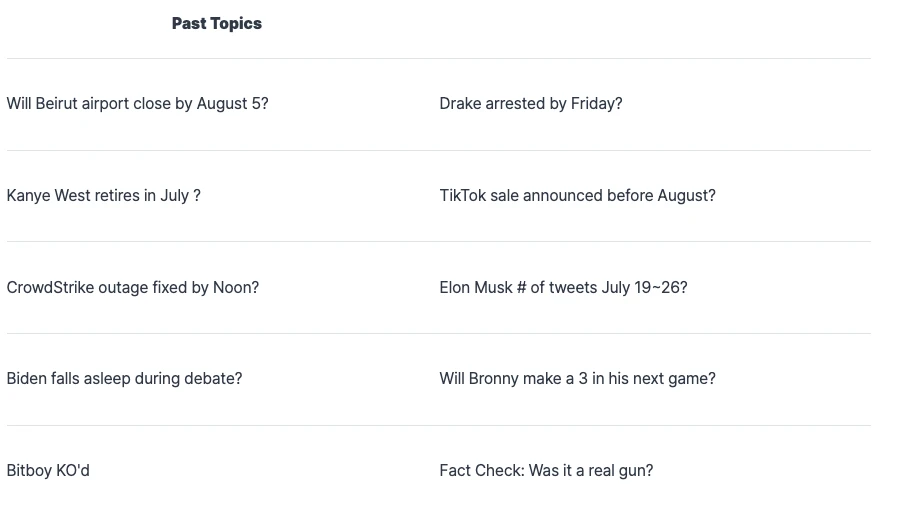This screenshot has width=901, height=510.
Task: Select the Bronny next game topic
Action: [x=577, y=379]
